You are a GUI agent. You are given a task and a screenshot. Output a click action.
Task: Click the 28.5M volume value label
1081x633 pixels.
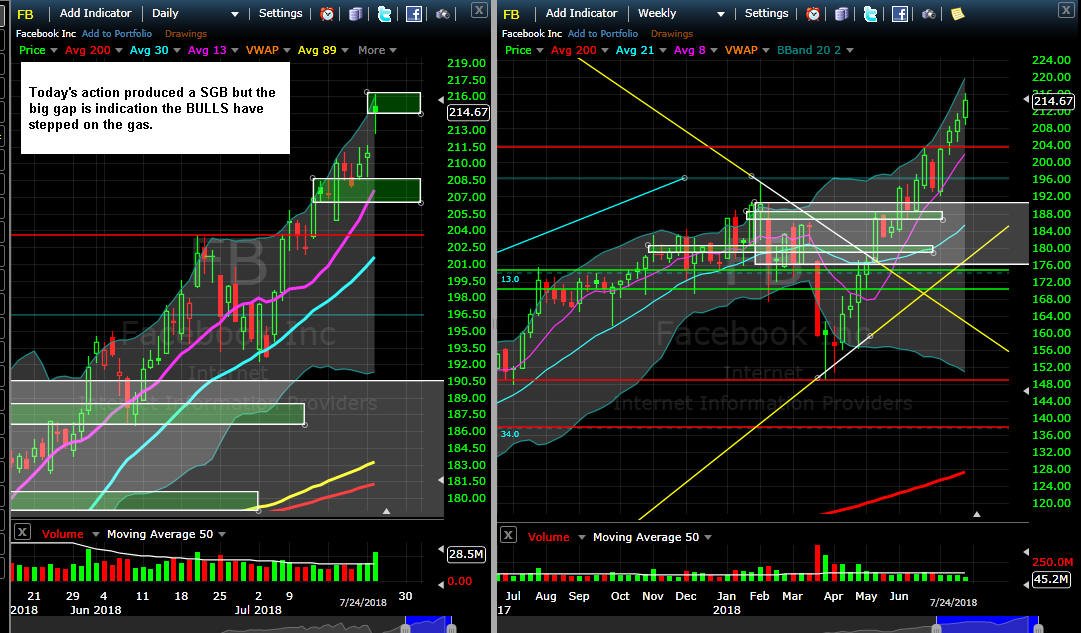(467, 554)
